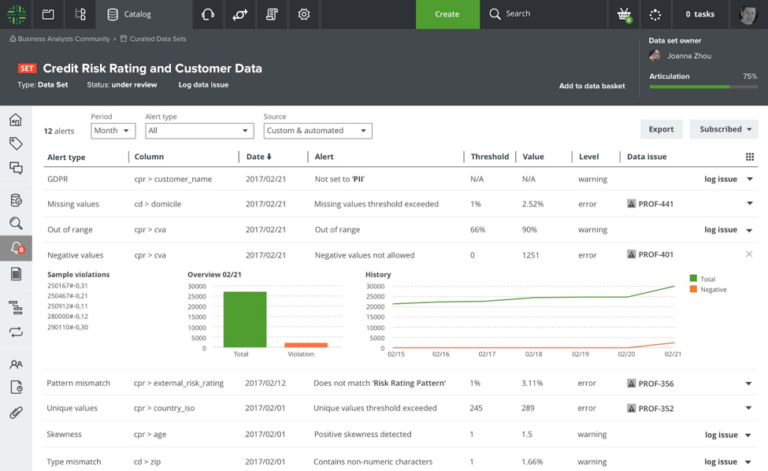Image resolution: width=768 pixels, height=471 pixels.
Task: Click the home icon in left sidebar
Action: (x=15, y=120)
